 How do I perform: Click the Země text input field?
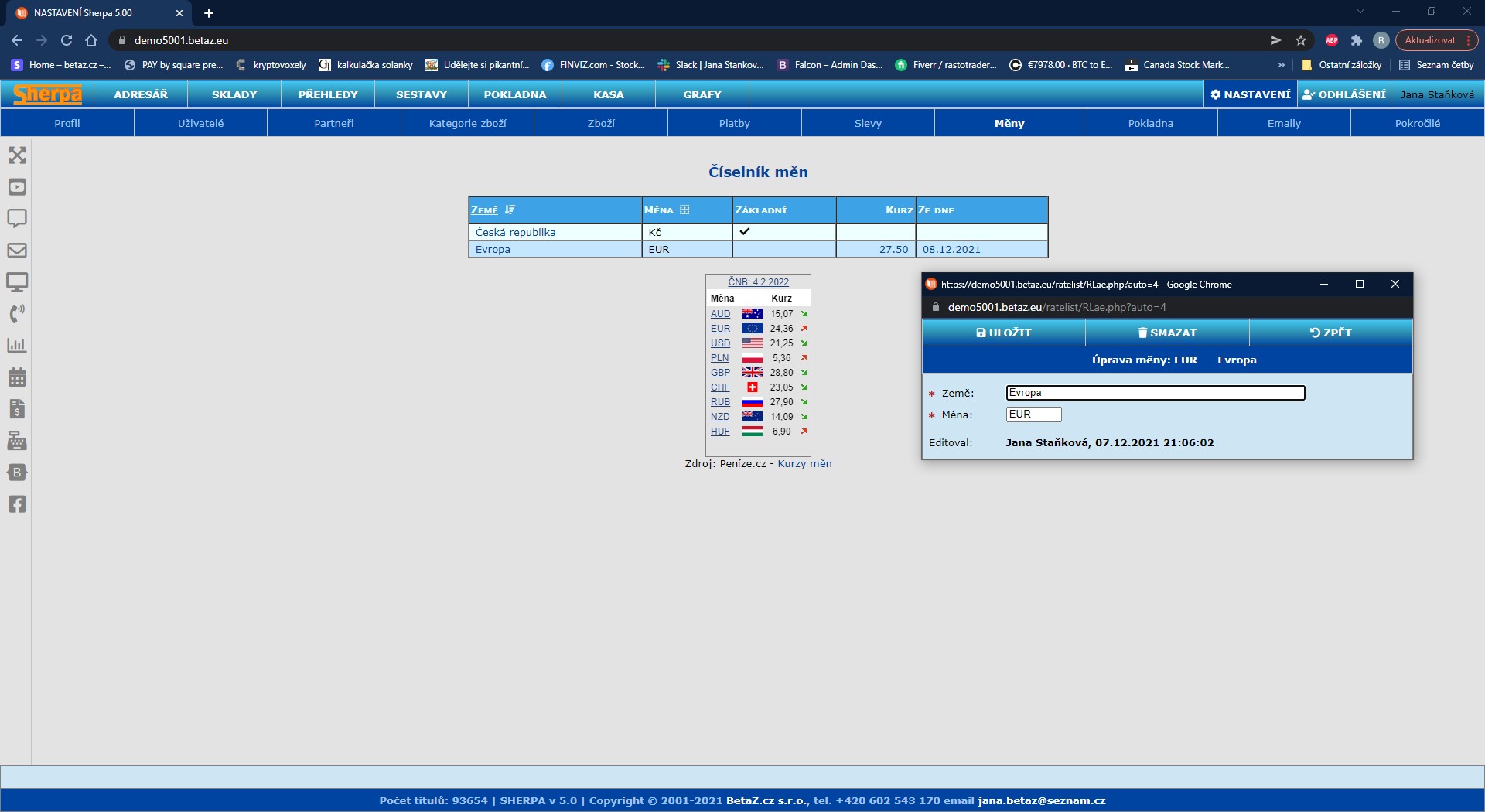point(1155,393)
